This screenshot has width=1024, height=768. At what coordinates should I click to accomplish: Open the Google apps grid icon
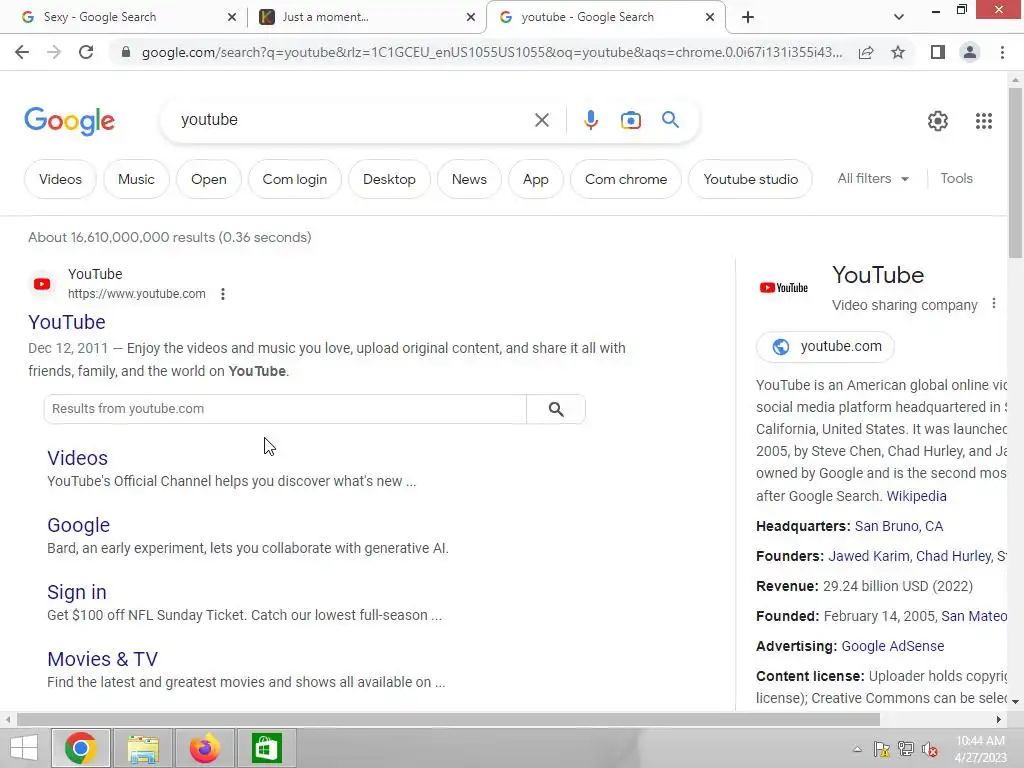[x=984, y=121]
